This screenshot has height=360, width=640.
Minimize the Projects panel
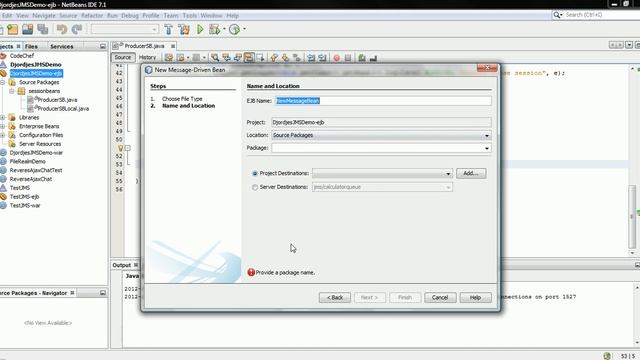103,47
